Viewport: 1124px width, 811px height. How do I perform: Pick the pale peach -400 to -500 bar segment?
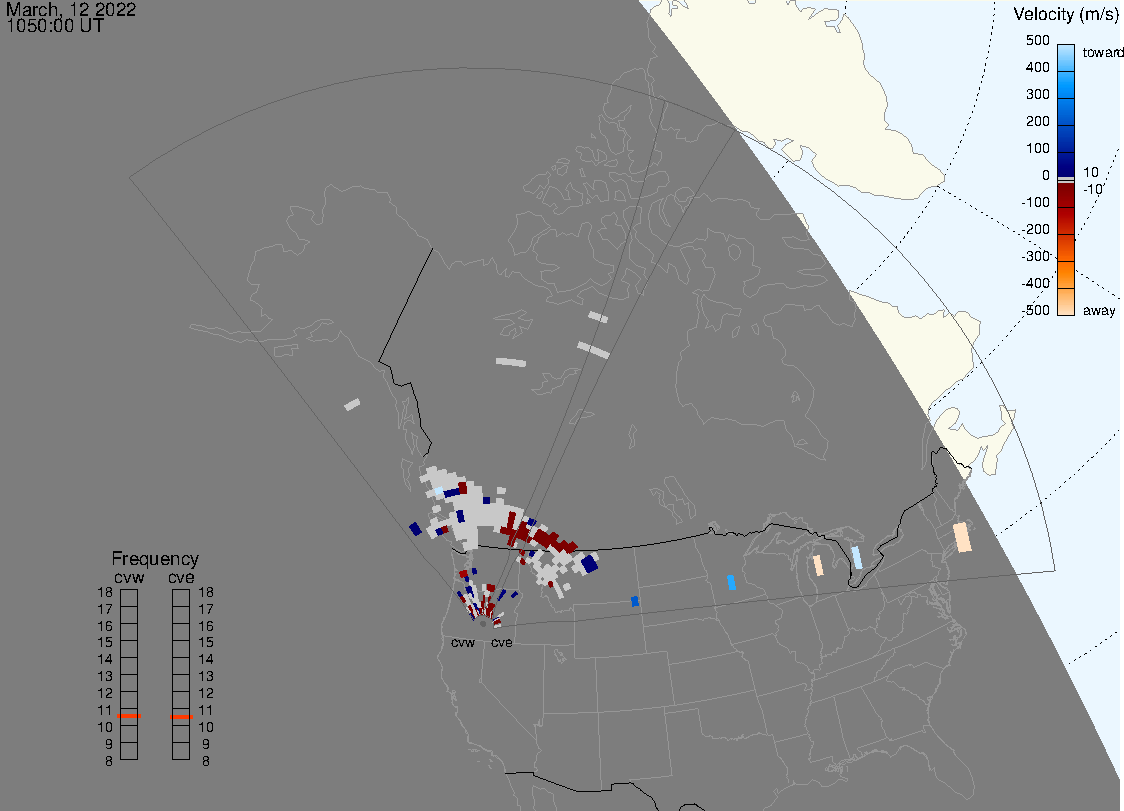click(1066, 302)
